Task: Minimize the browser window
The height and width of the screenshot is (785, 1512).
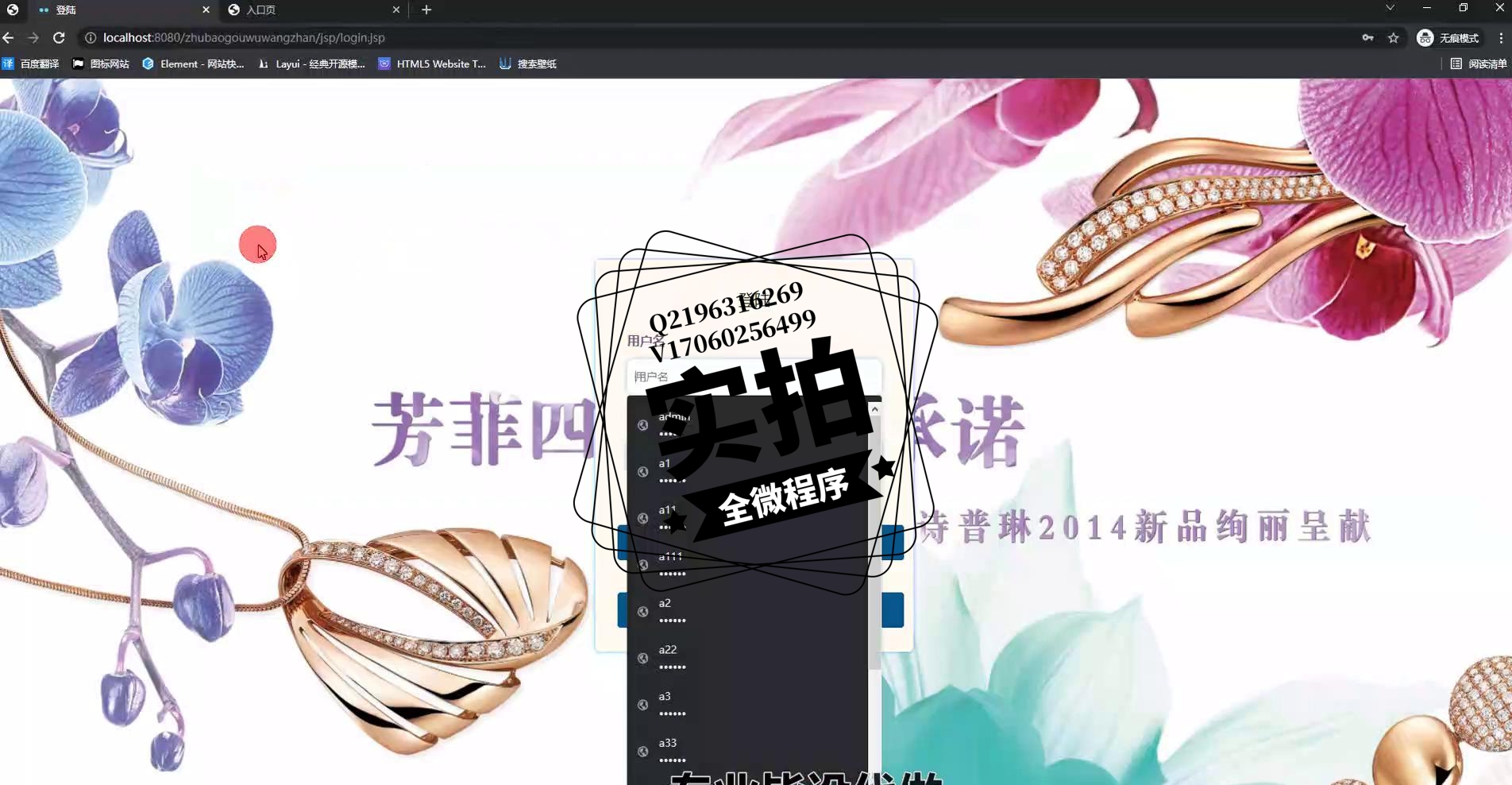Action: (1426, 8)
